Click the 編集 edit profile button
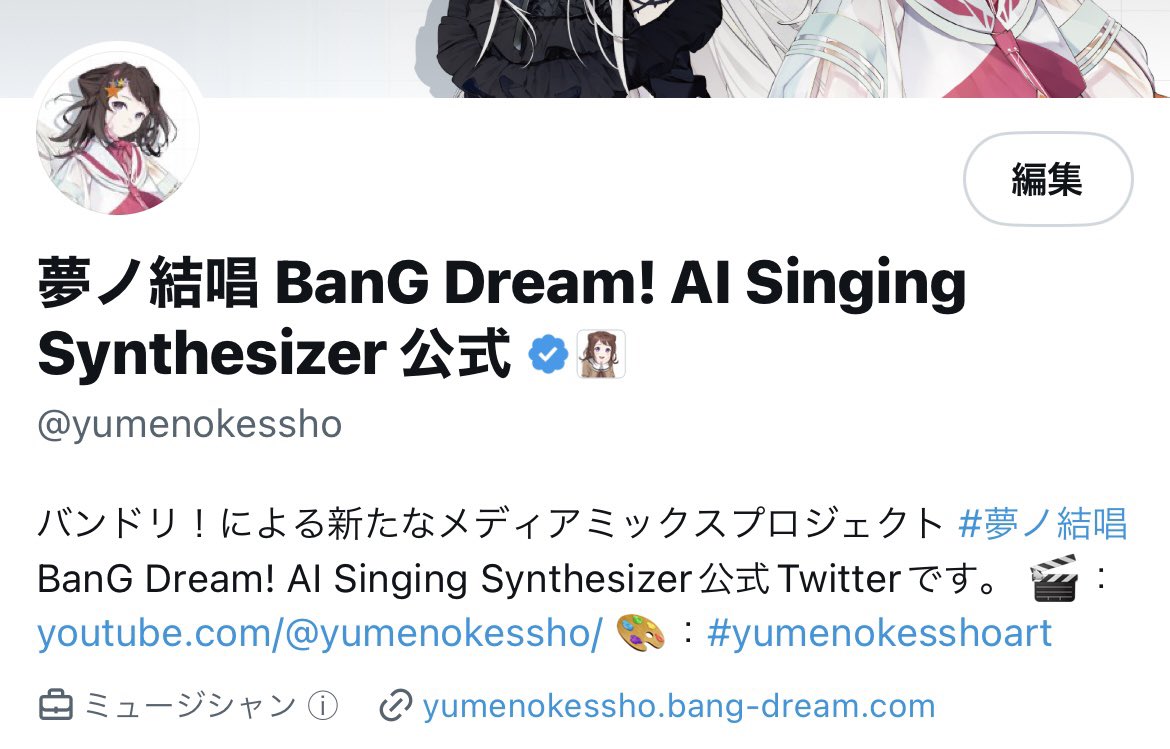1170x749 pixels. click(x=1048, y=179)
